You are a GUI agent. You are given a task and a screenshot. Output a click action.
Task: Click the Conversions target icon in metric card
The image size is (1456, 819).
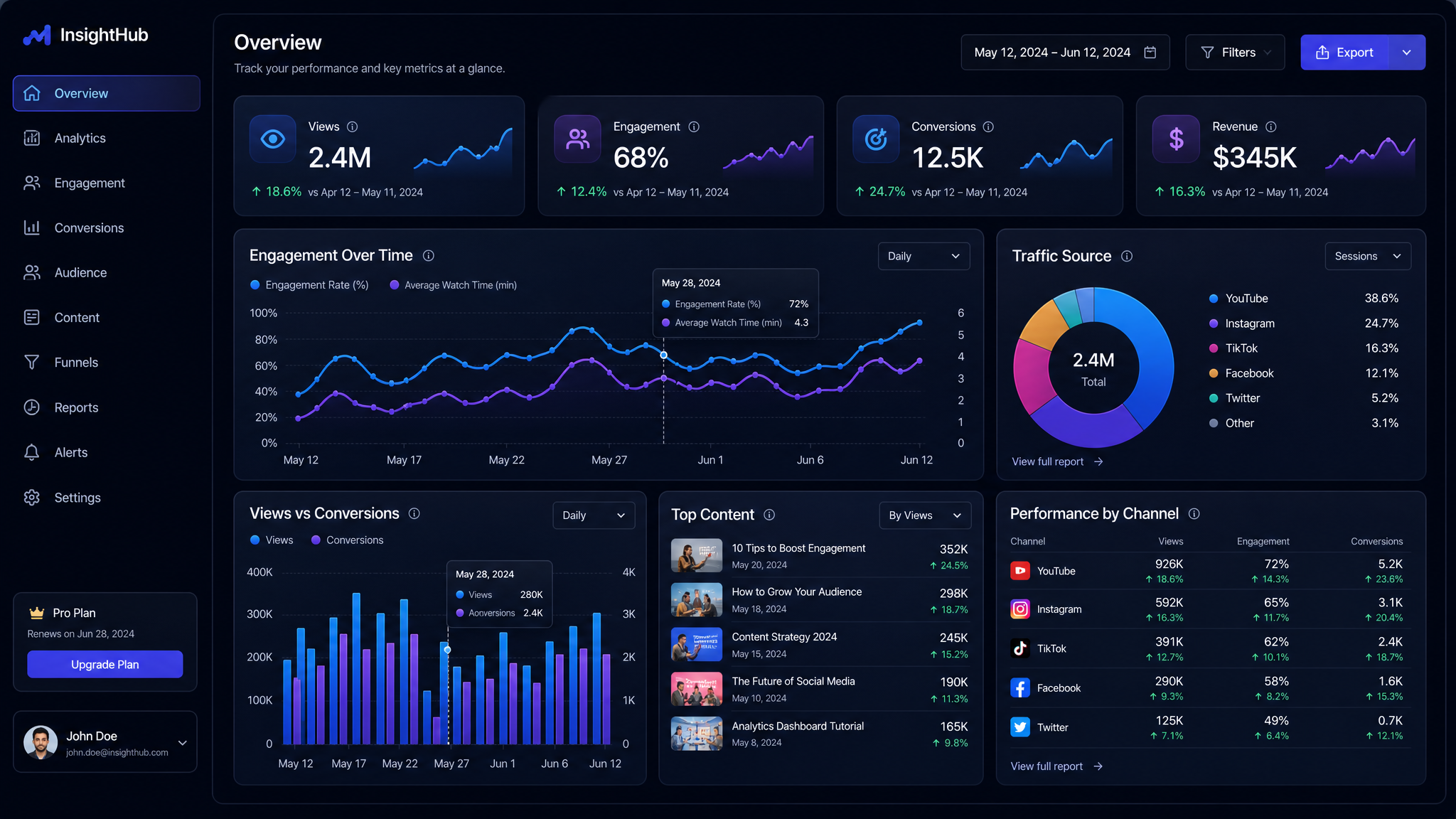click(x=876, y=139)
